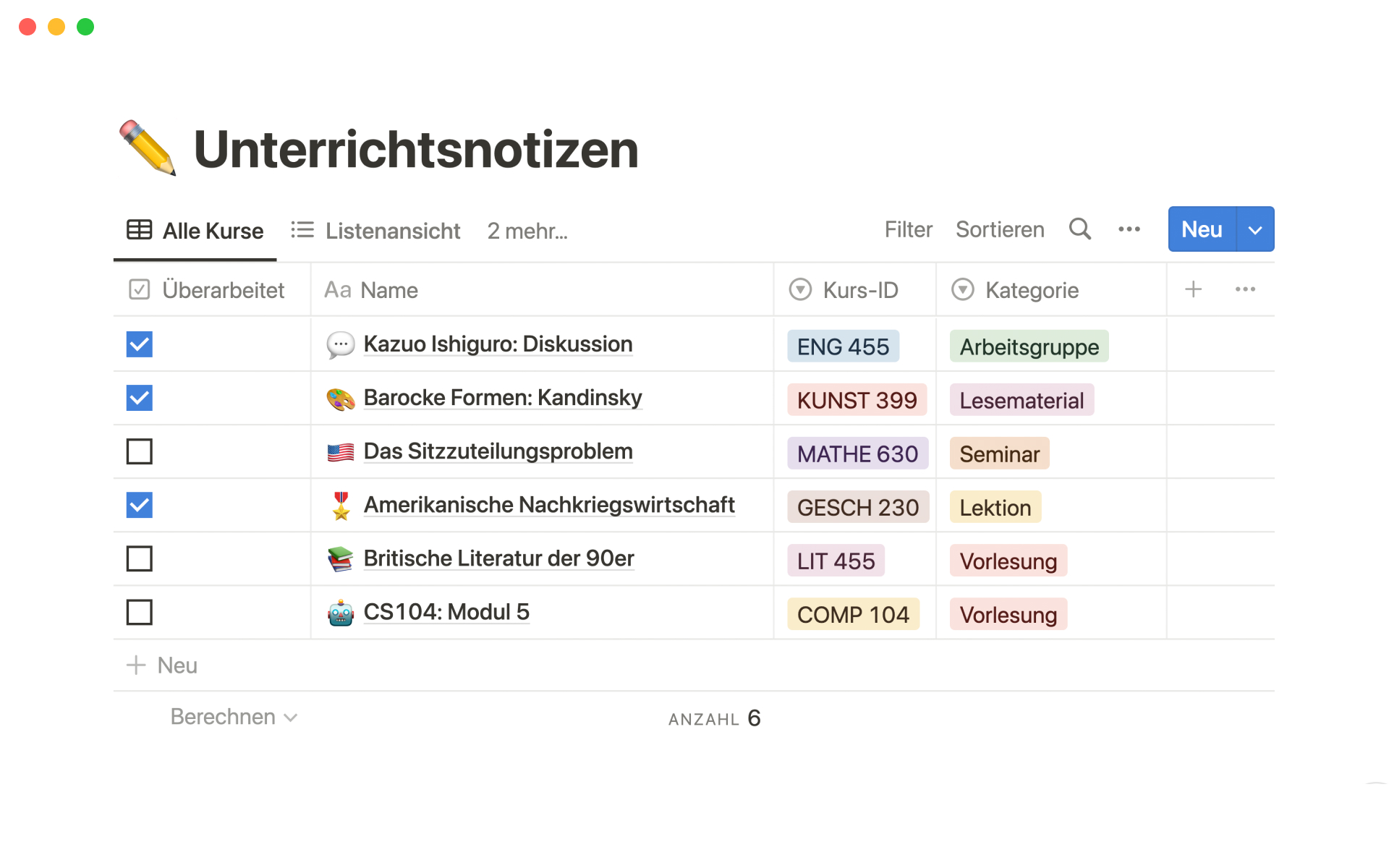The width and height of the screenshot is (1389, 868).
Task: Add a new column with plus icon
Action: click(1193, 289)
